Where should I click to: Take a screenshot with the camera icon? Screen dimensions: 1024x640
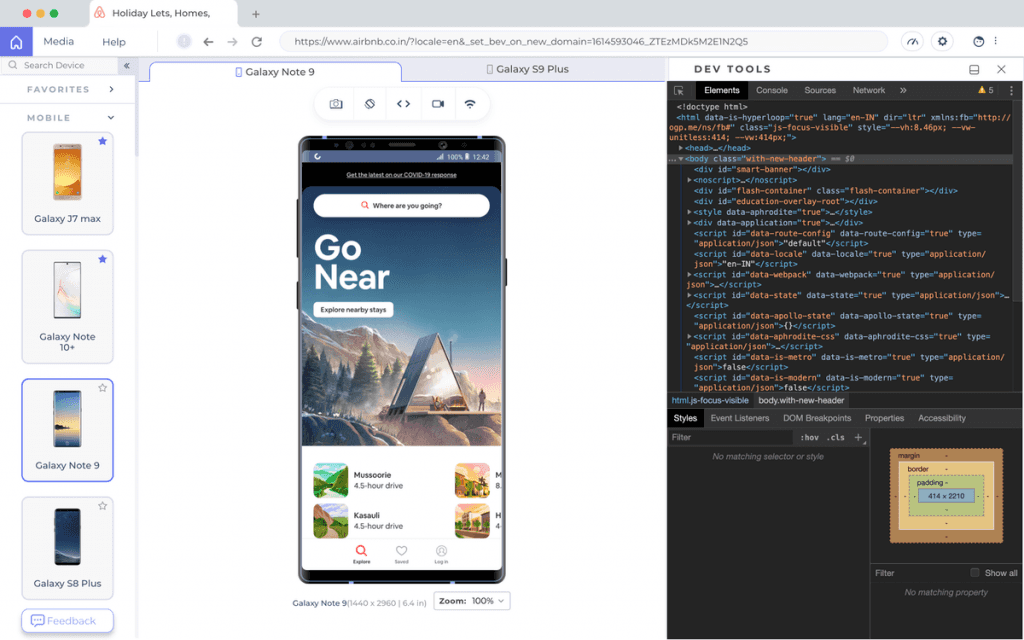[x=336, y=104]
